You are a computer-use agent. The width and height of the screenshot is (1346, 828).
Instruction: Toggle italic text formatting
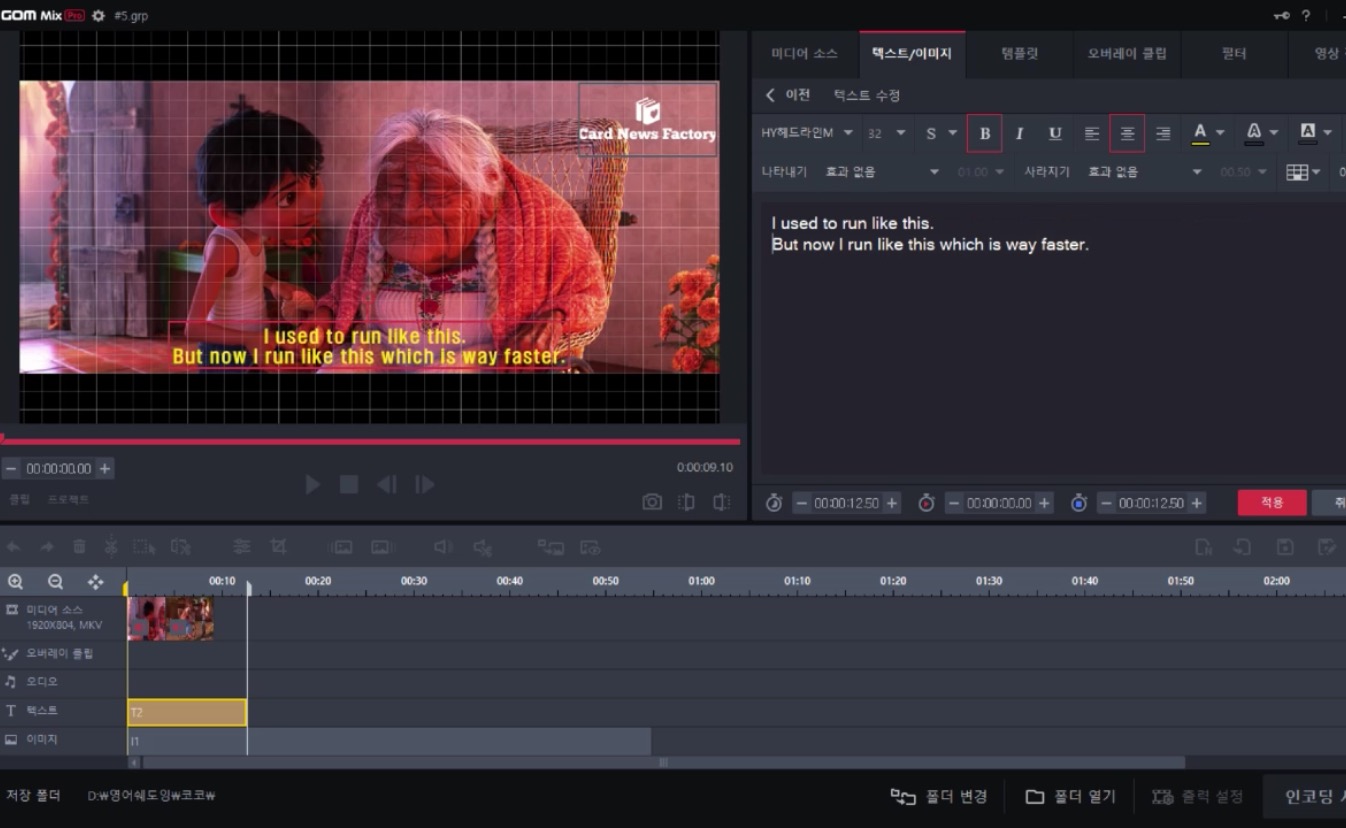coord(1019,133)
